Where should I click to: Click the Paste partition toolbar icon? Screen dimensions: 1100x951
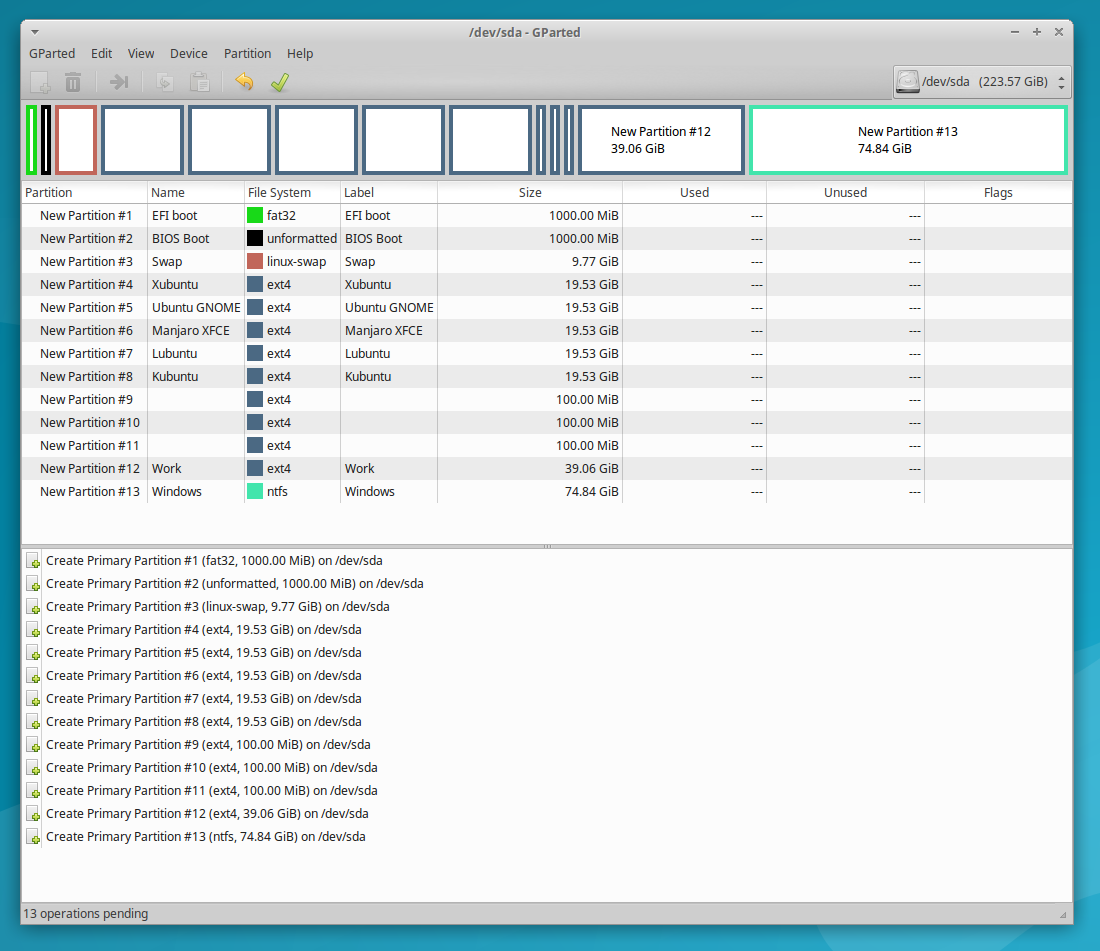coord(200,83)
